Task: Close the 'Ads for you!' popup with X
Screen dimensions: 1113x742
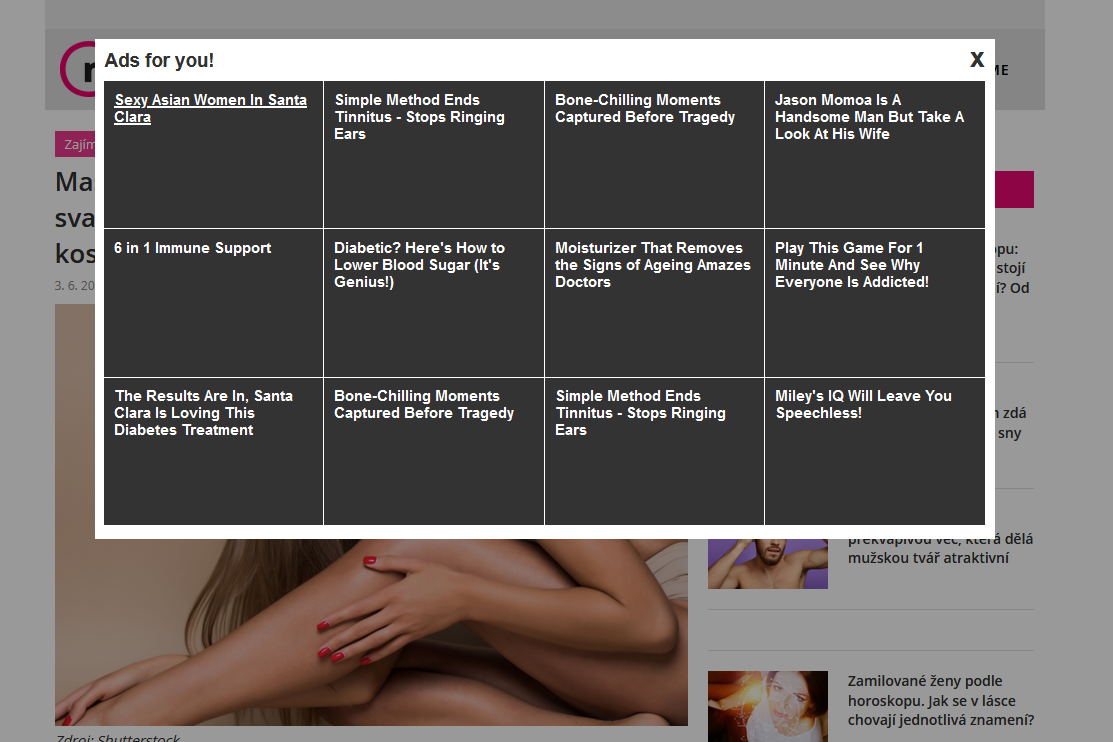Action: (x=977, y=60)
